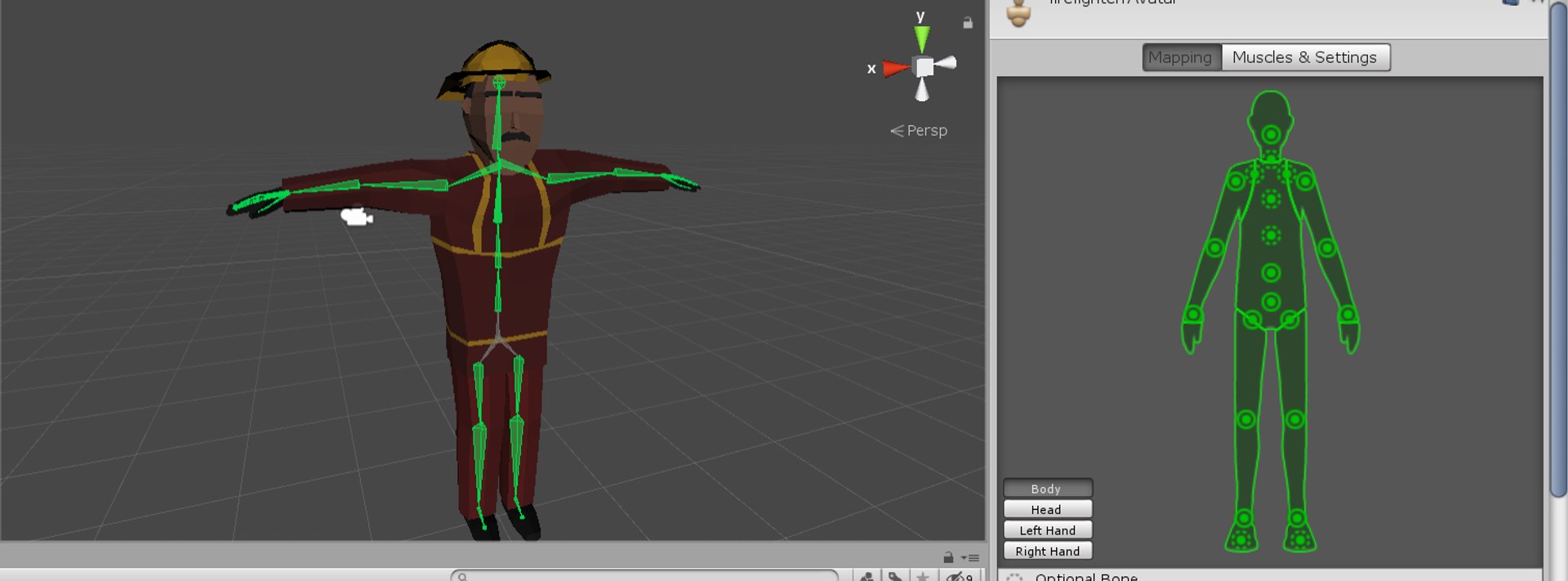Open the Muscles & Settings tab
The image size is (1568, 581).
click(x=1305, y=57)
